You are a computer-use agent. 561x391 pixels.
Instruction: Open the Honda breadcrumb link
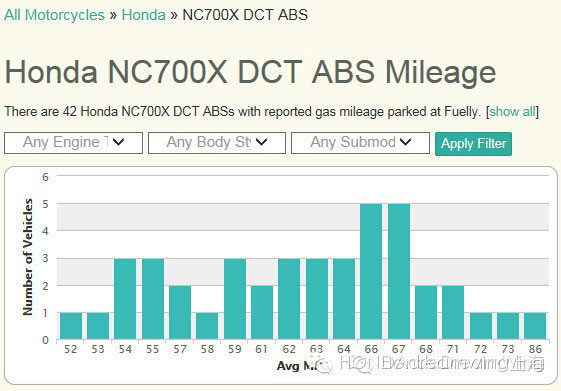coord(143,15)
